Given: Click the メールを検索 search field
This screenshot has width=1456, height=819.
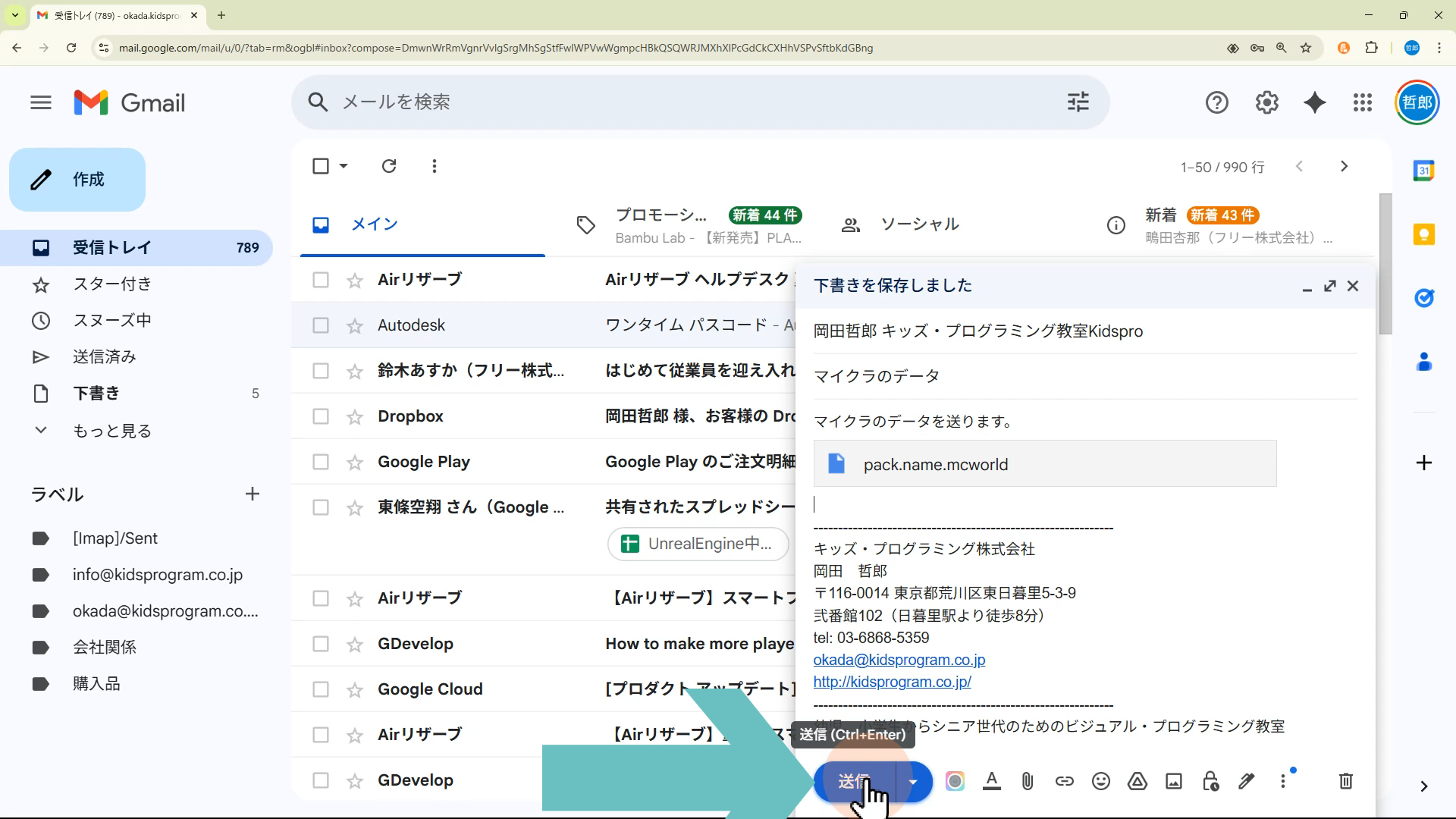Looking at the screenshot, I should point(682,102).
